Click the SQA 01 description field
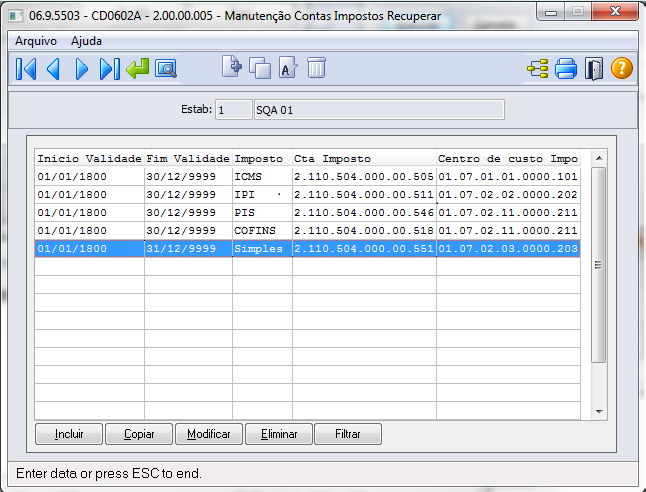Viewport: 646px width, 492px height. click(379, 110)
